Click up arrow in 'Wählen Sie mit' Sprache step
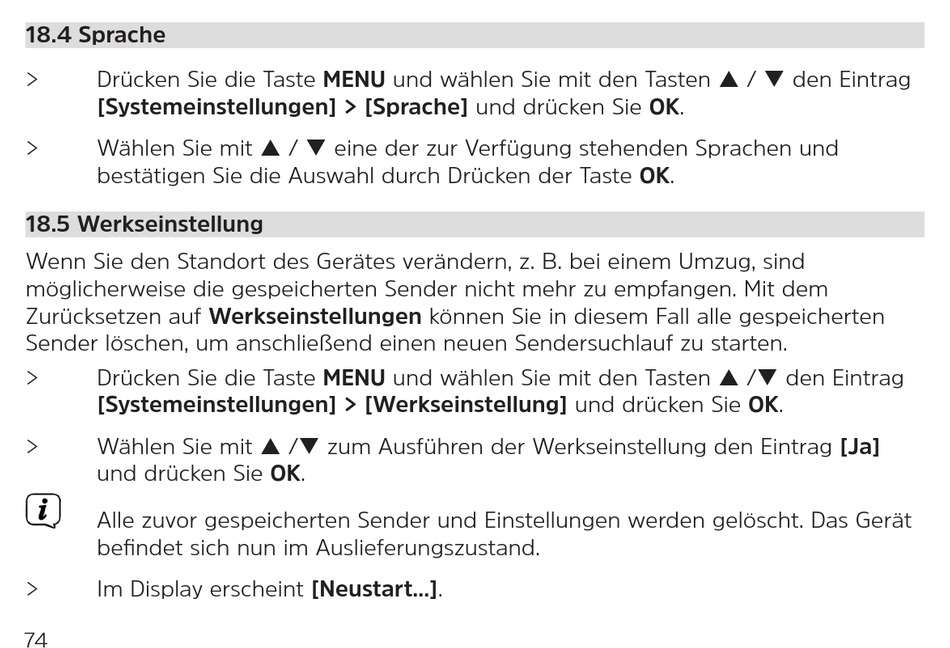The image size is (950, 648). click(x=270, y=148)
